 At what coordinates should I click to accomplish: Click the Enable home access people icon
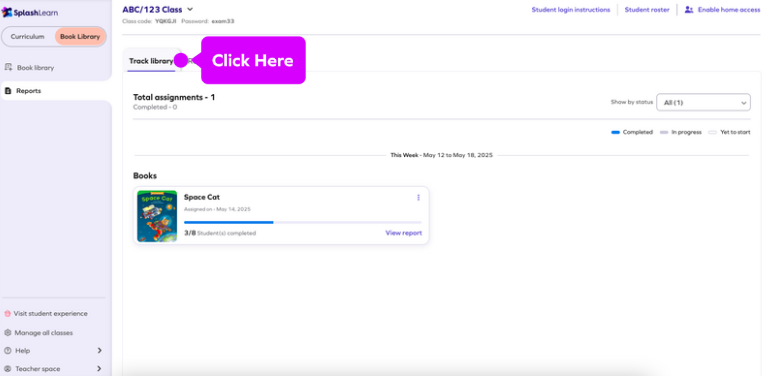point(689,10)
